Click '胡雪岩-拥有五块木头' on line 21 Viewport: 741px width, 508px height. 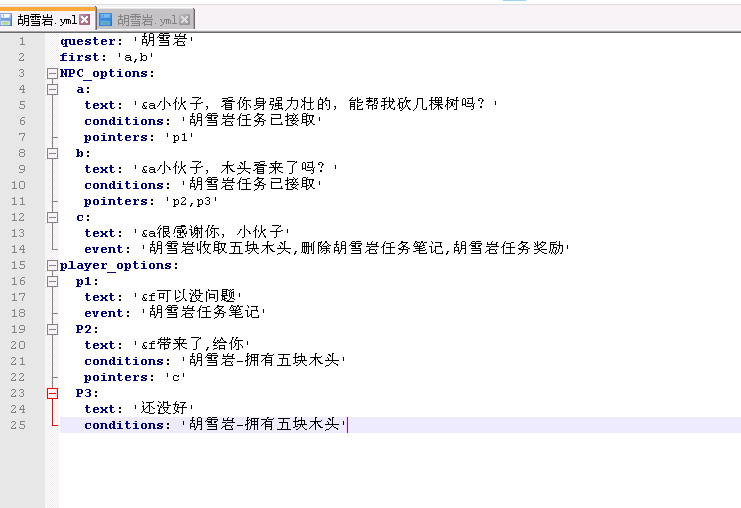[x=264, y=360]
